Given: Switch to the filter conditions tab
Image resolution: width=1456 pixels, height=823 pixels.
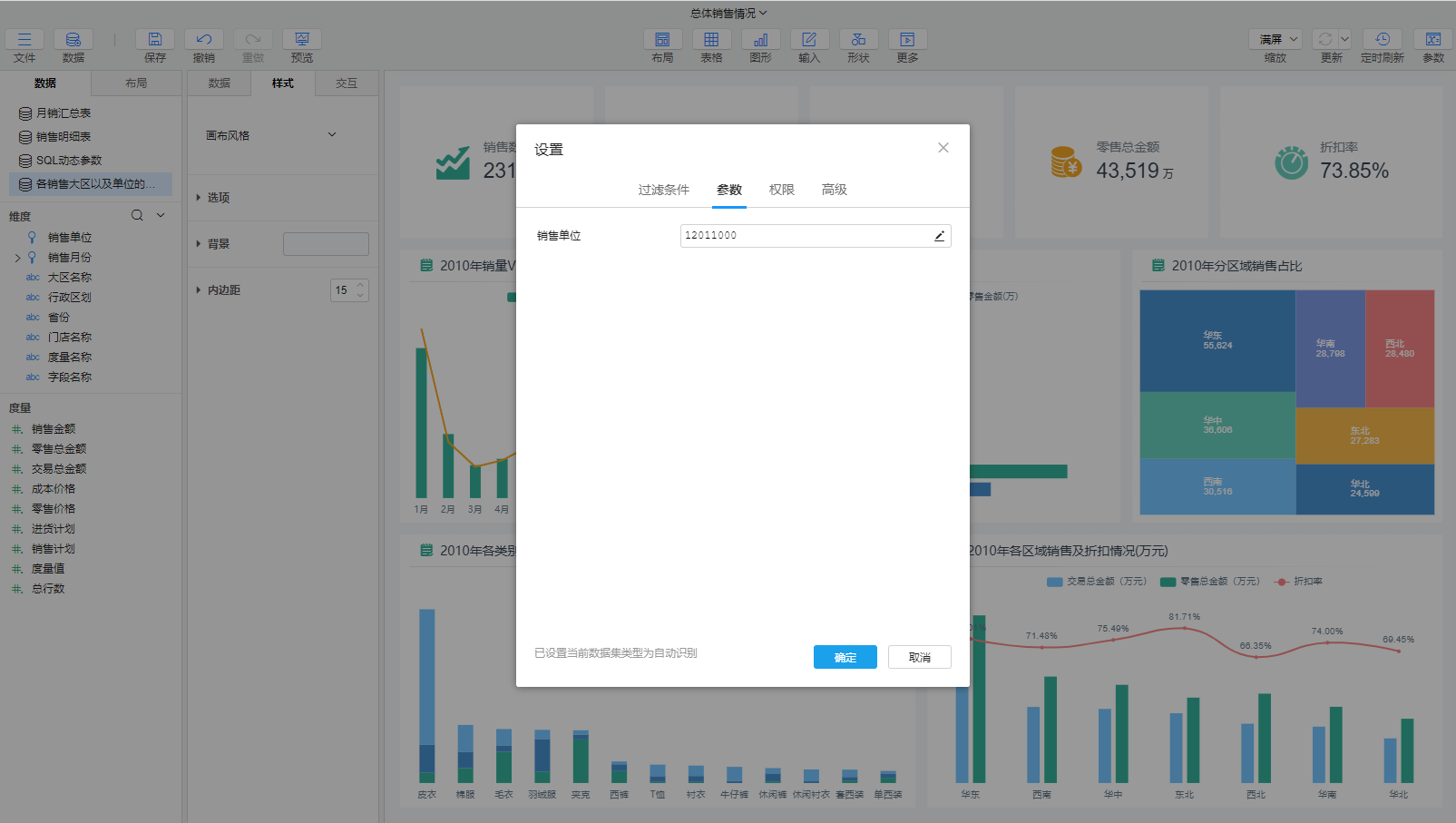Looking at the screenshot, I should 663,190.
